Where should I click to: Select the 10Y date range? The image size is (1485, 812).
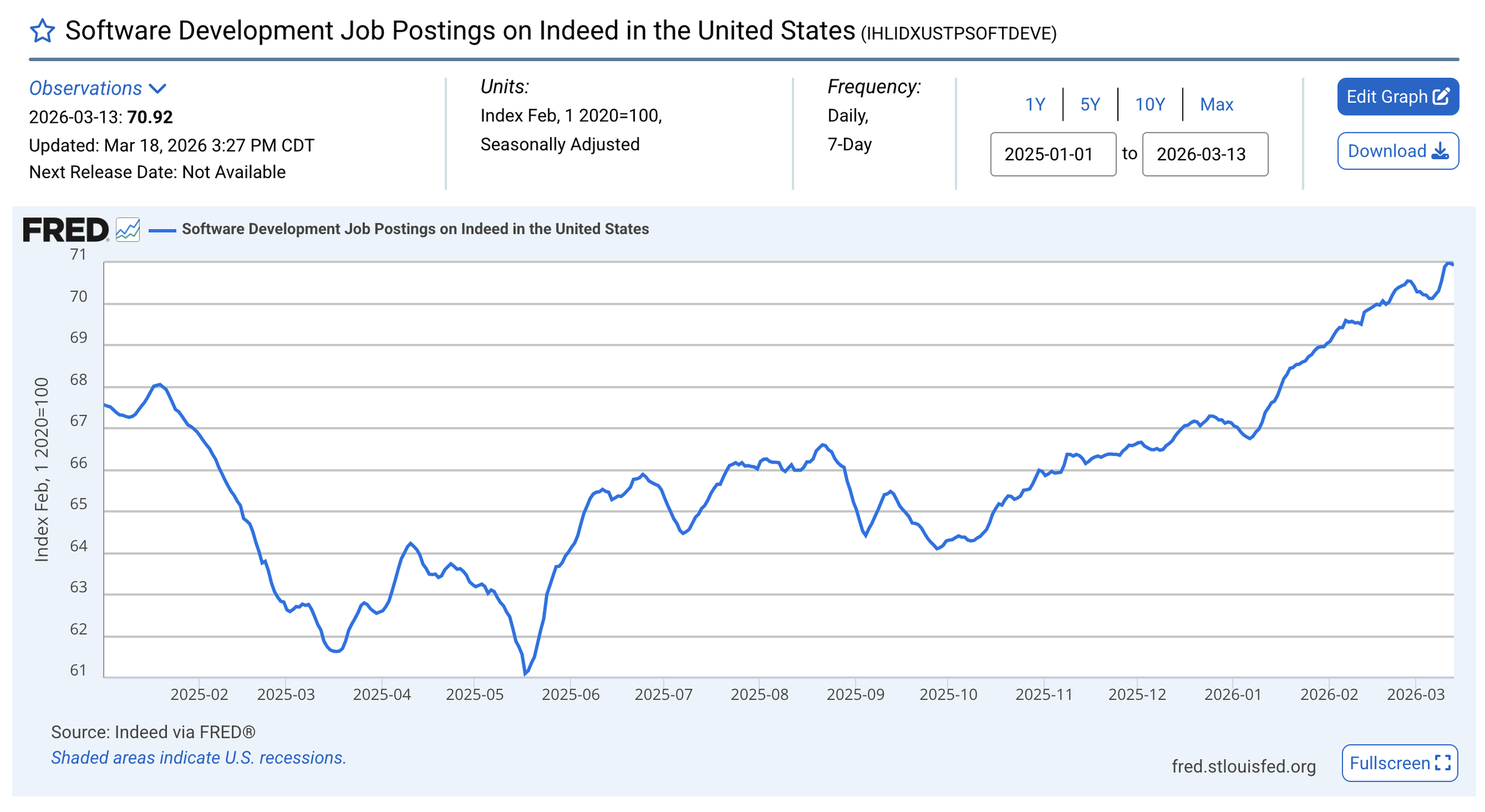(1149, 105)
